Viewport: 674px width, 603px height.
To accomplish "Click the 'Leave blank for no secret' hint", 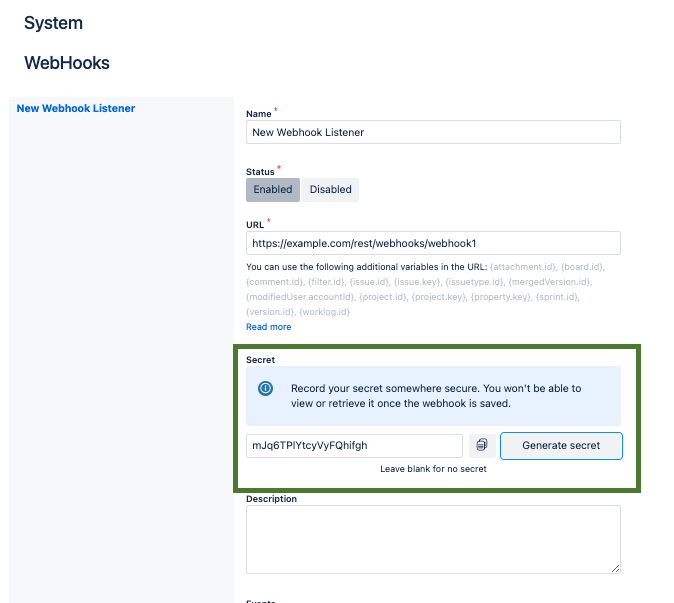I will 433,469.
